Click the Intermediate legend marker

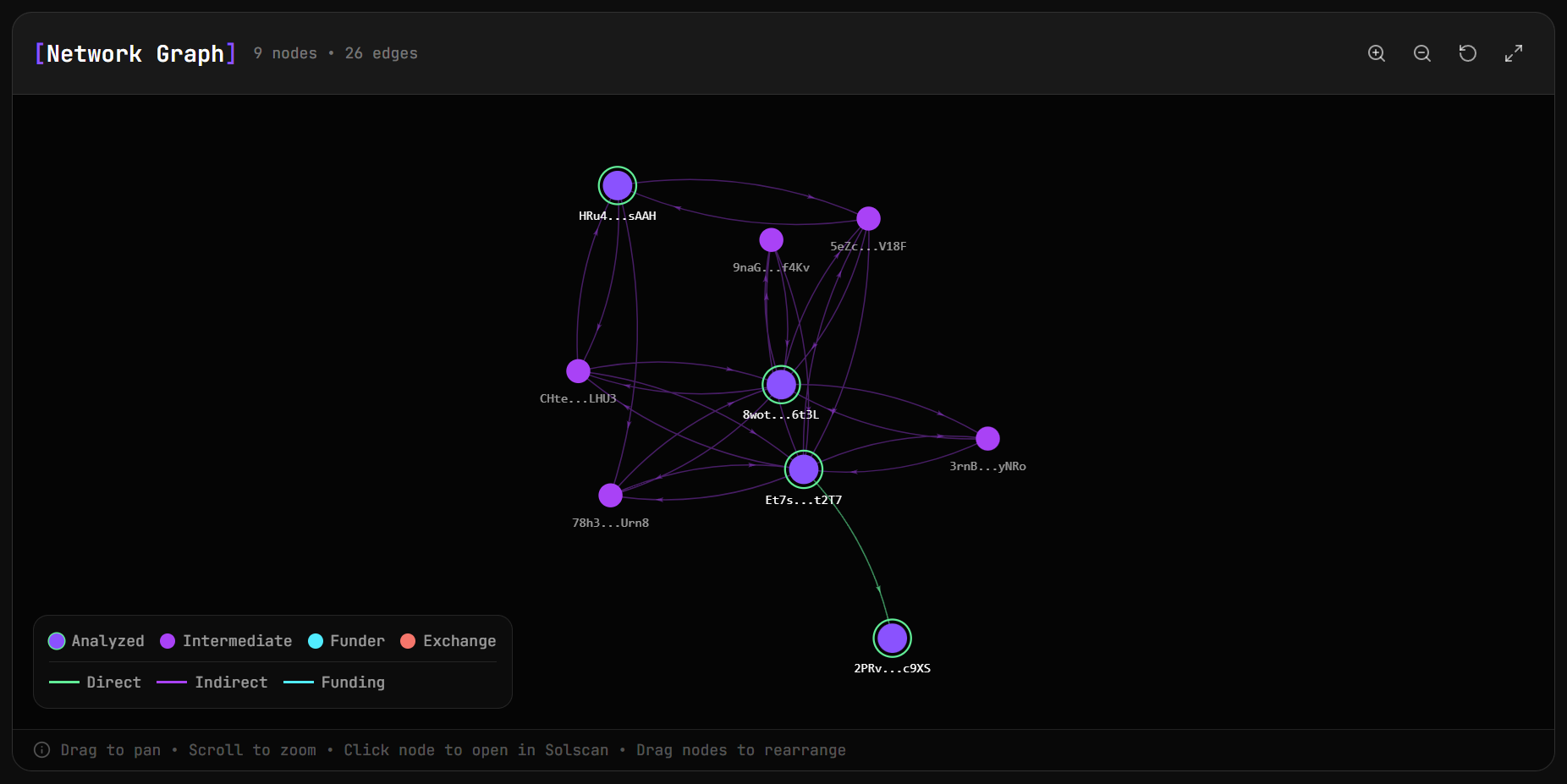click(x=167, y=641)
